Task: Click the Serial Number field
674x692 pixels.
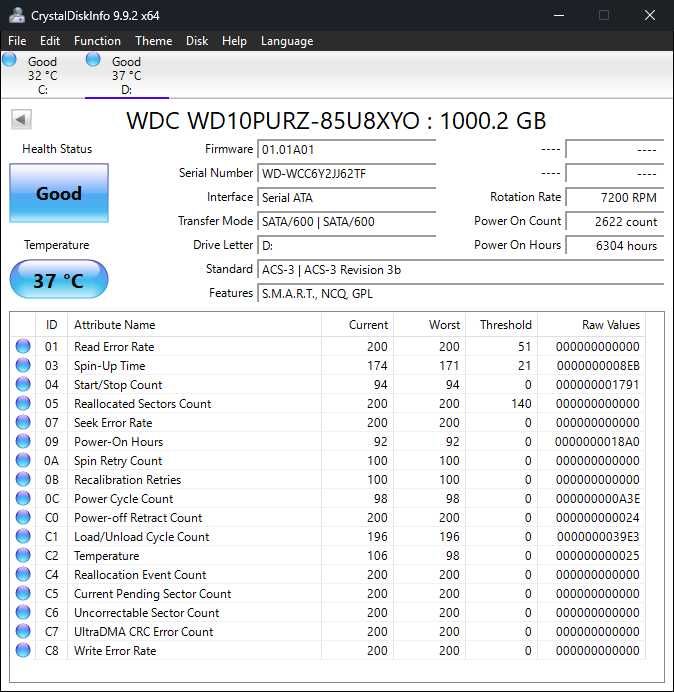Action: coord(347,173)
